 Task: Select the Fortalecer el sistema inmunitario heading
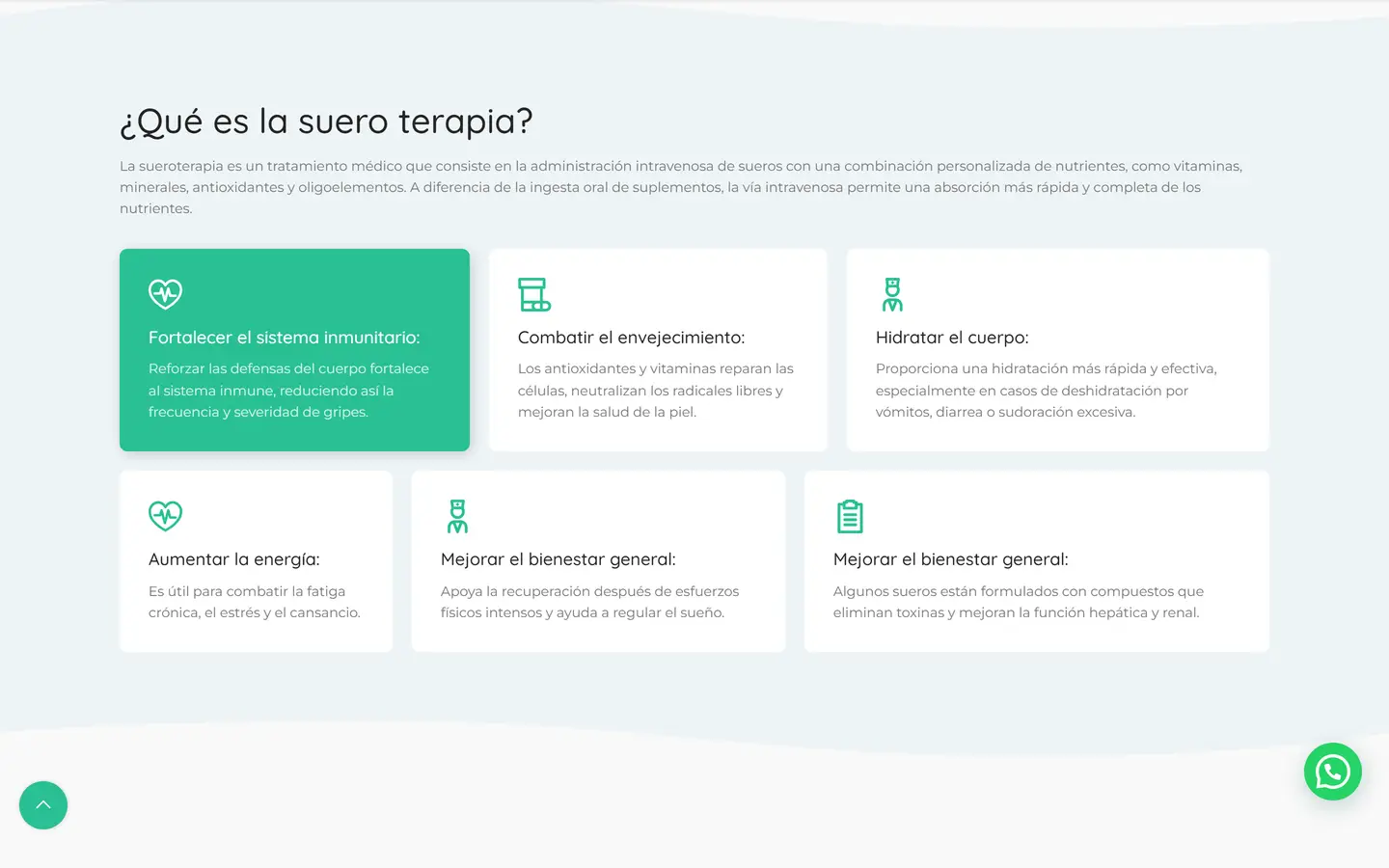(x=285, y=338)
